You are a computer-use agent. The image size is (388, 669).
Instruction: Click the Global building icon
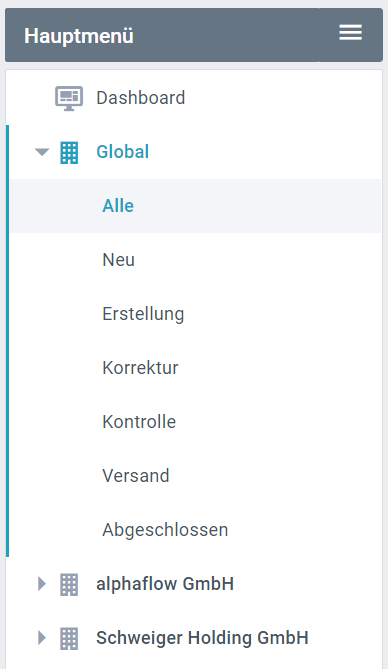69,152
